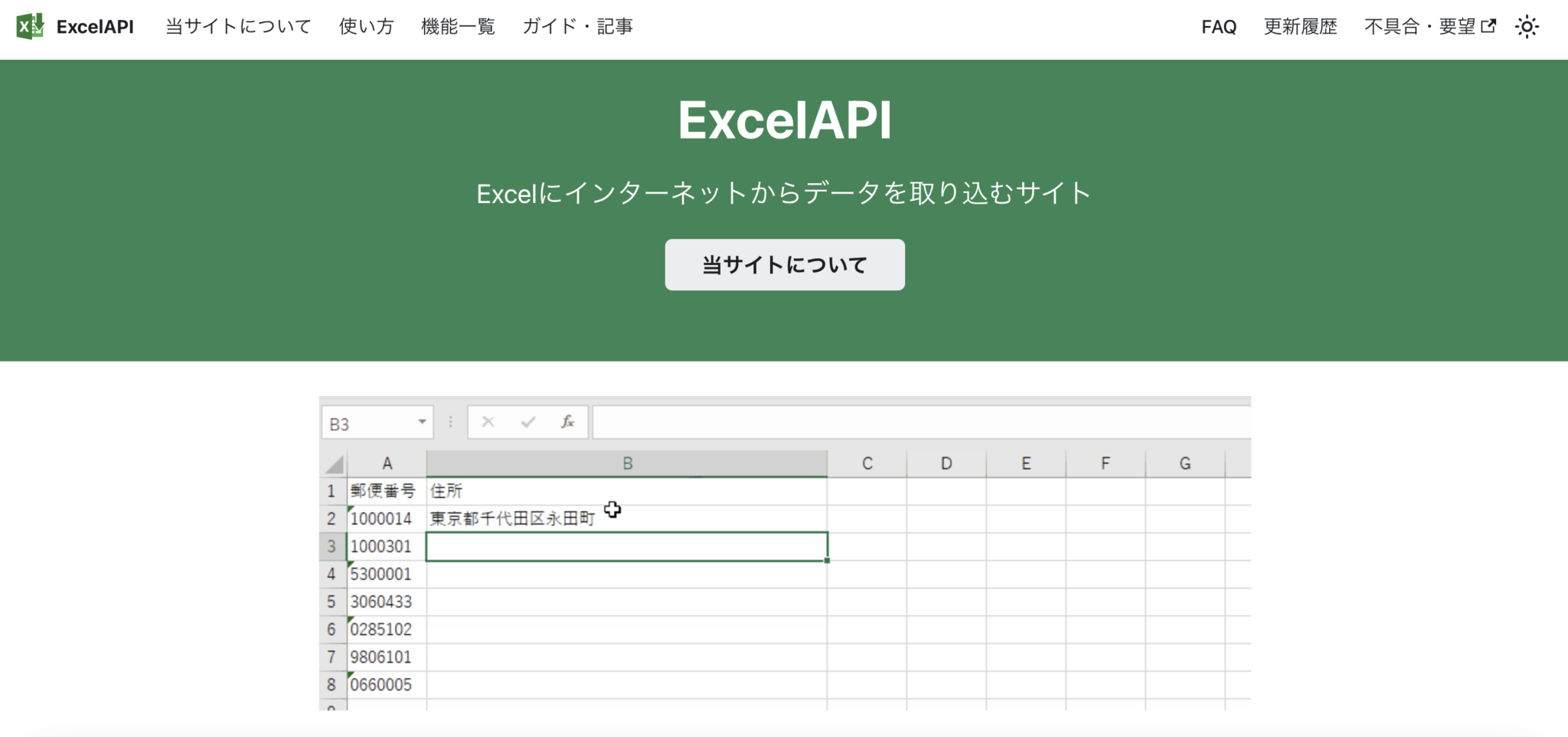The image size is (1568, 737).
Task: Open the 更新履歴 link
Action: coord(1300,27)
